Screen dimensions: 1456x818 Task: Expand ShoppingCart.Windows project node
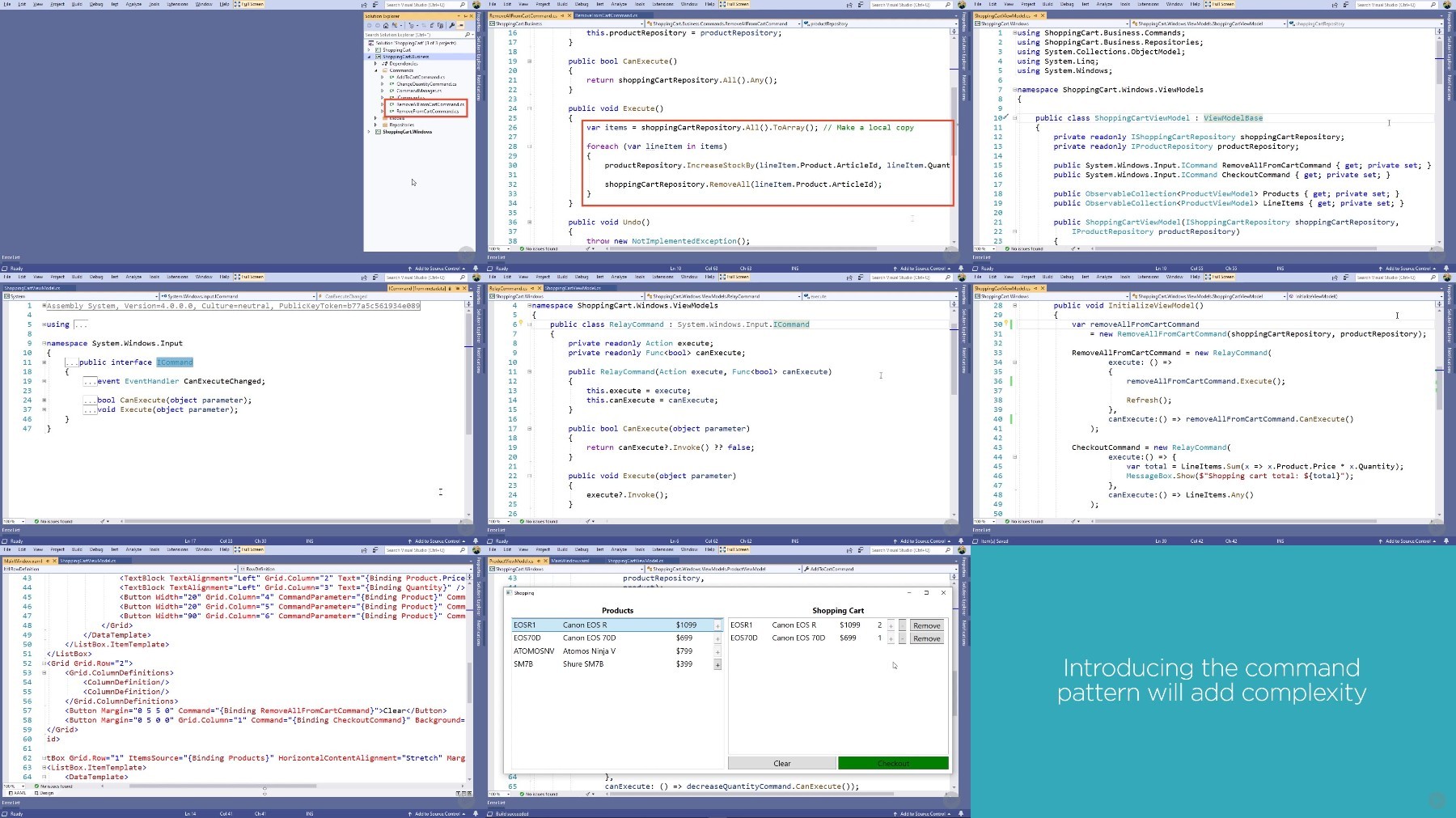[x=369, y=132]
